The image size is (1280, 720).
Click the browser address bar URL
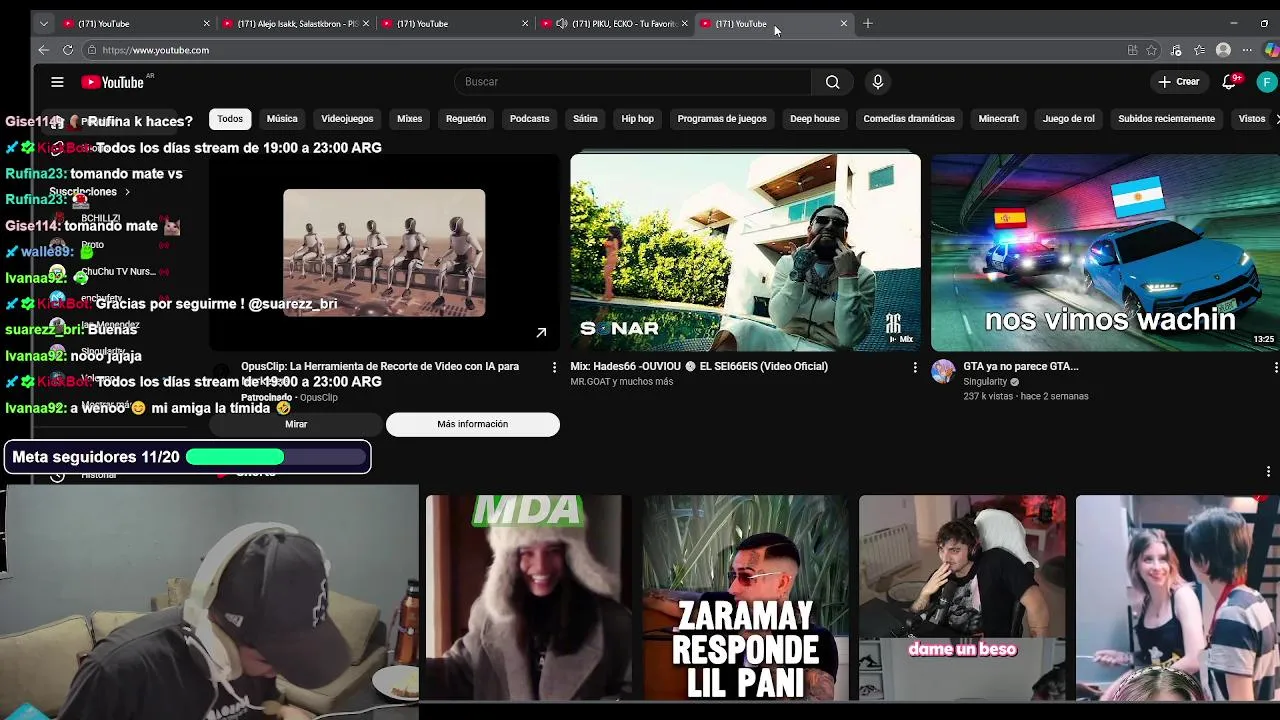click(x=155, y=50)
